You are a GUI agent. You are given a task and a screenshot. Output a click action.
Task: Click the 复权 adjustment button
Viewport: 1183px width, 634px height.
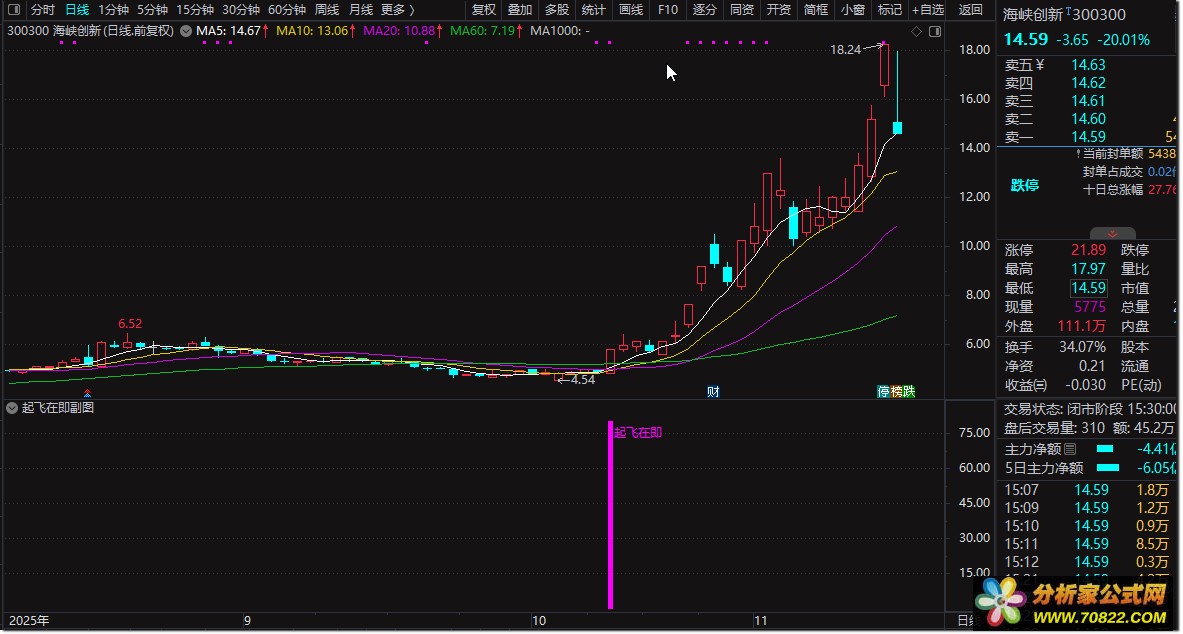(x=484, y=10)
